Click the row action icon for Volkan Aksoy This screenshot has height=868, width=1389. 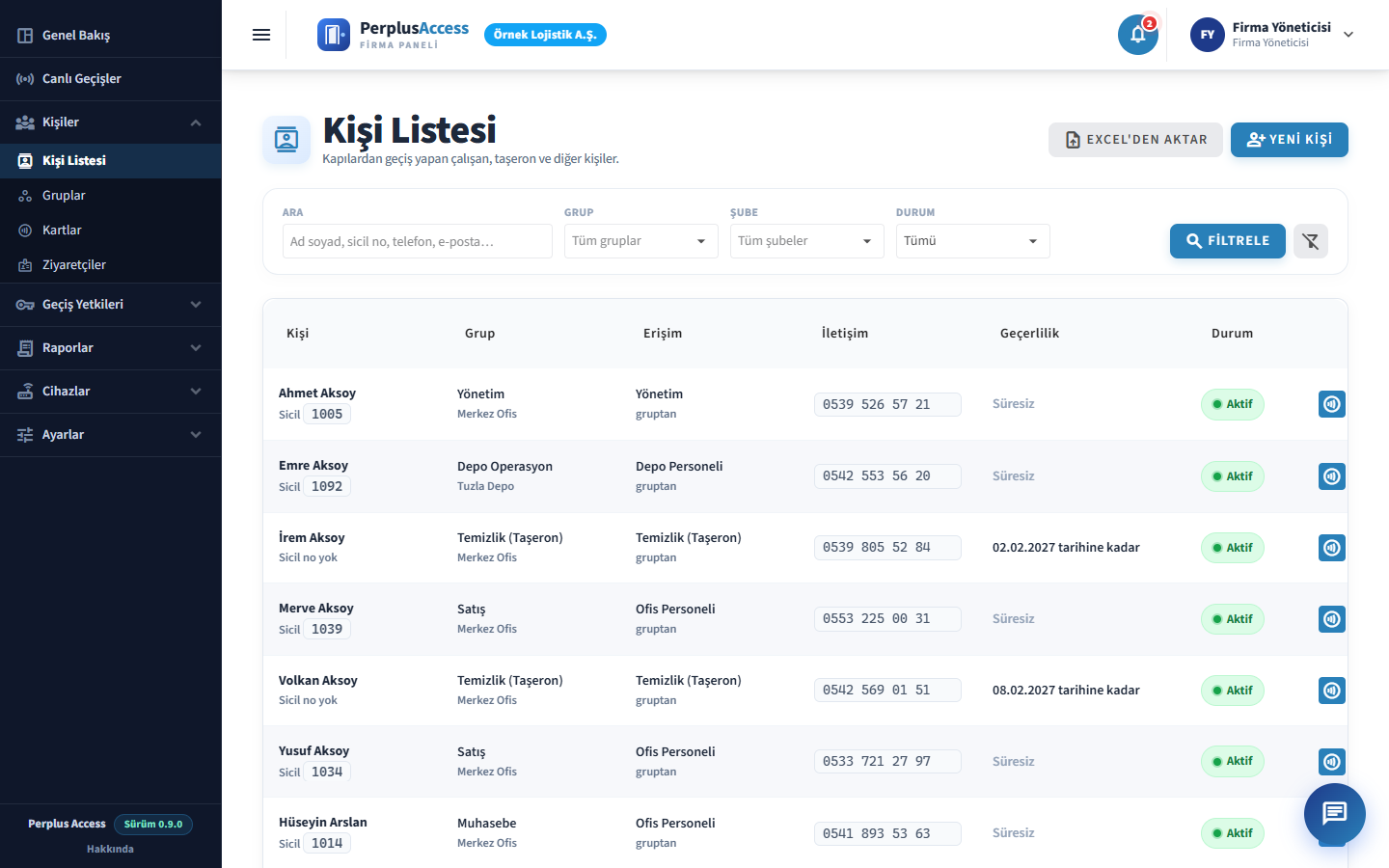(1332, 691)
